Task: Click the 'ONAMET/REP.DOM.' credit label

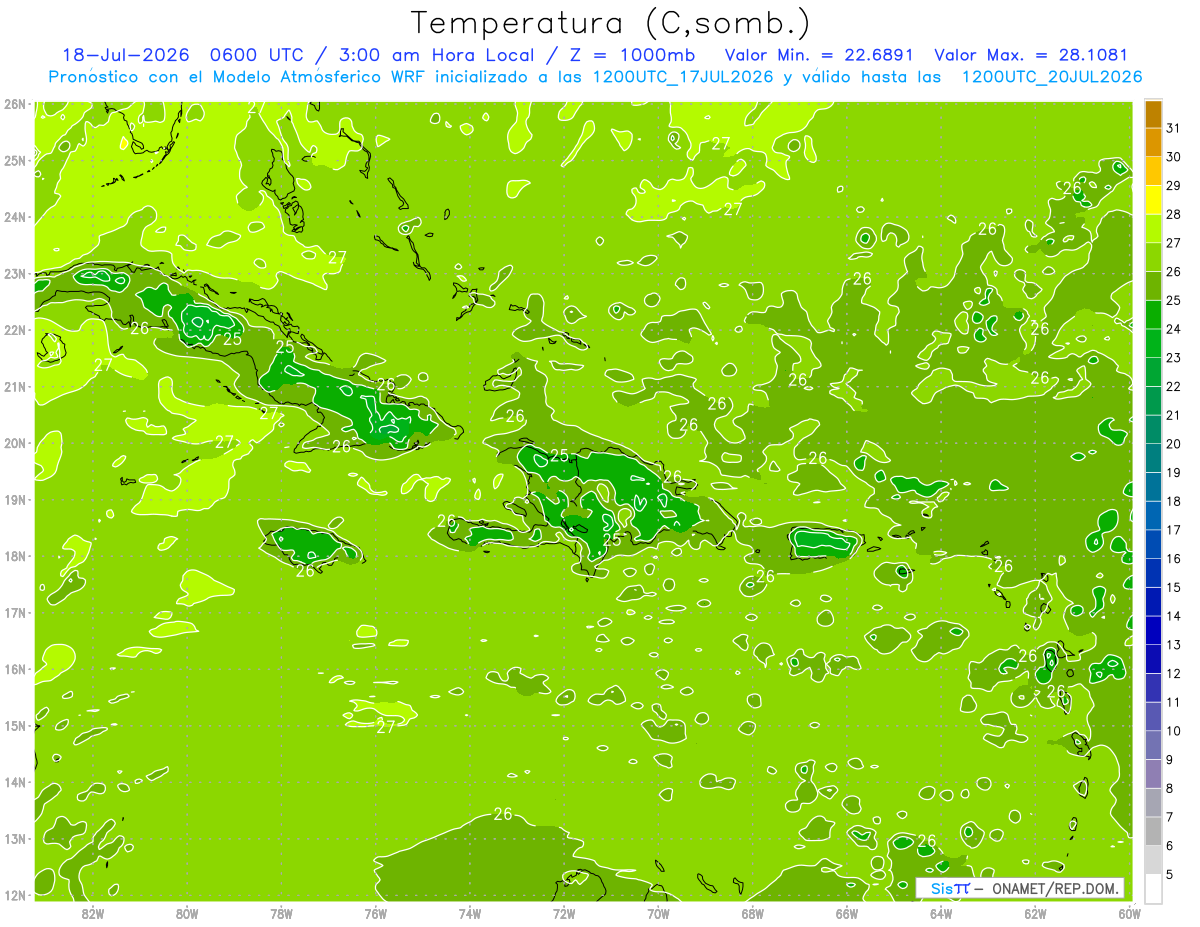Action: click(1054, 888)
